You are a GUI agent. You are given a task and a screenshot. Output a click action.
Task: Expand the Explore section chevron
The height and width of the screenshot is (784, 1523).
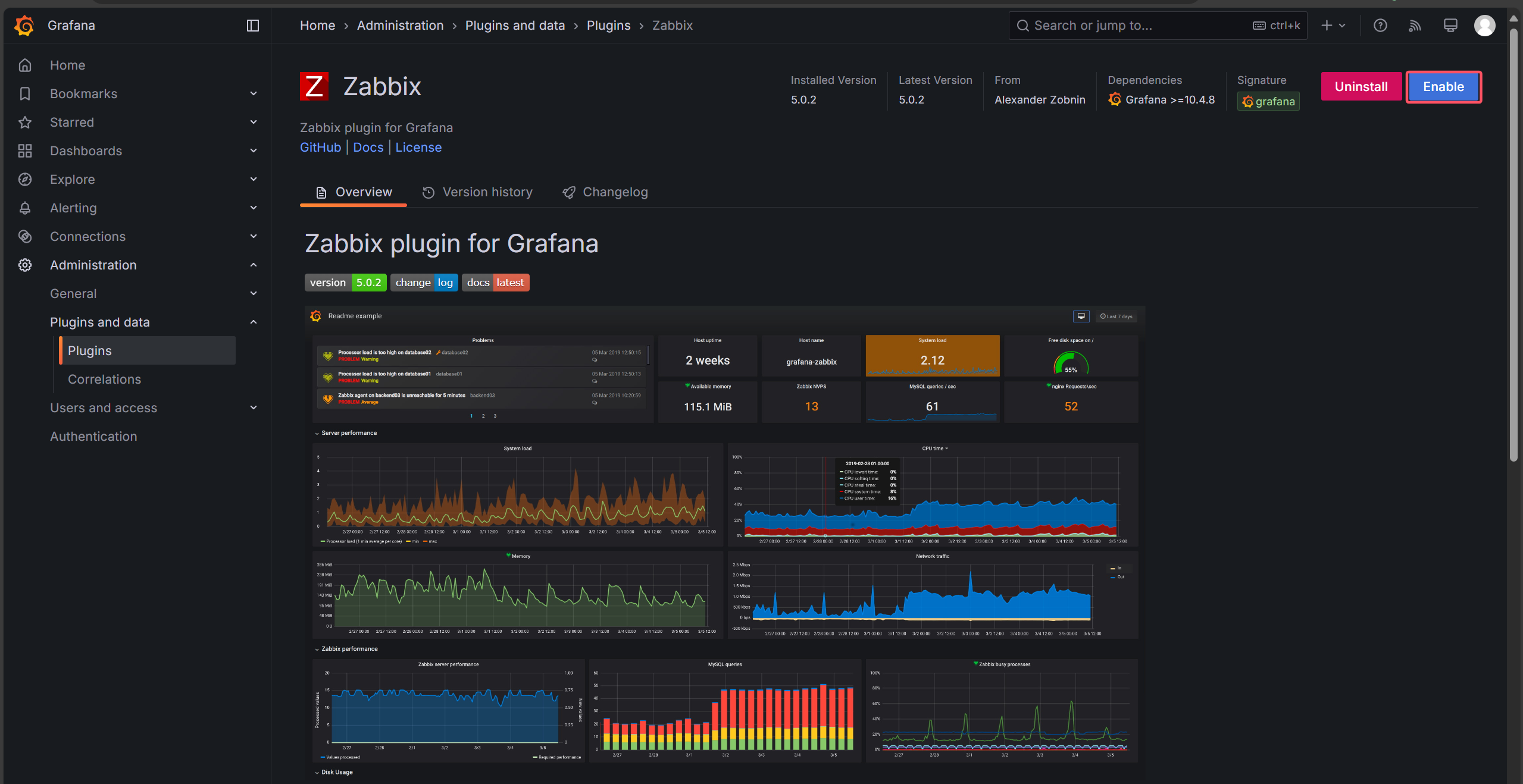[x=254, y=180]
